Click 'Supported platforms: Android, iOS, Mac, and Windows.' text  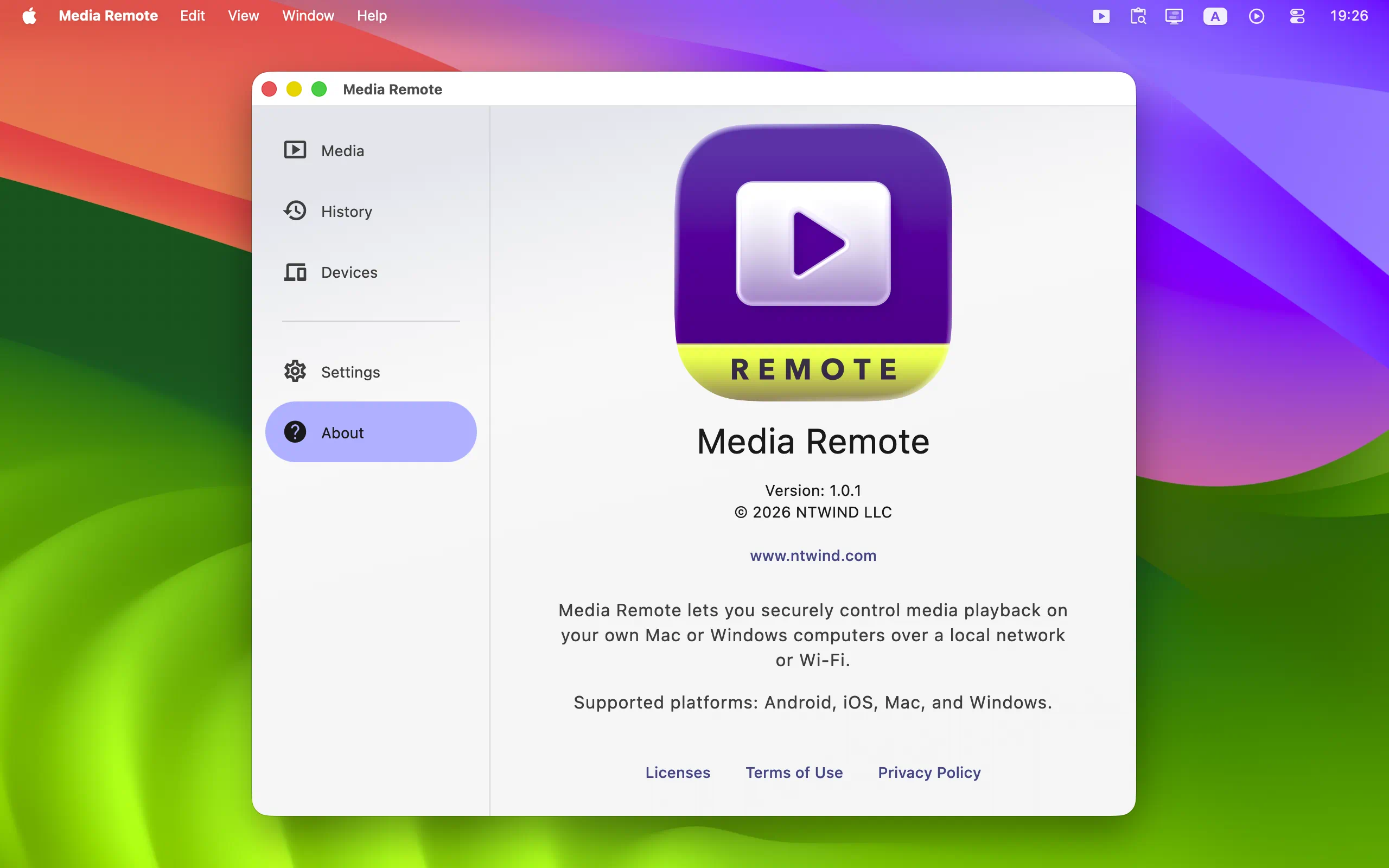pyautogui.click(x=813, y=702)
